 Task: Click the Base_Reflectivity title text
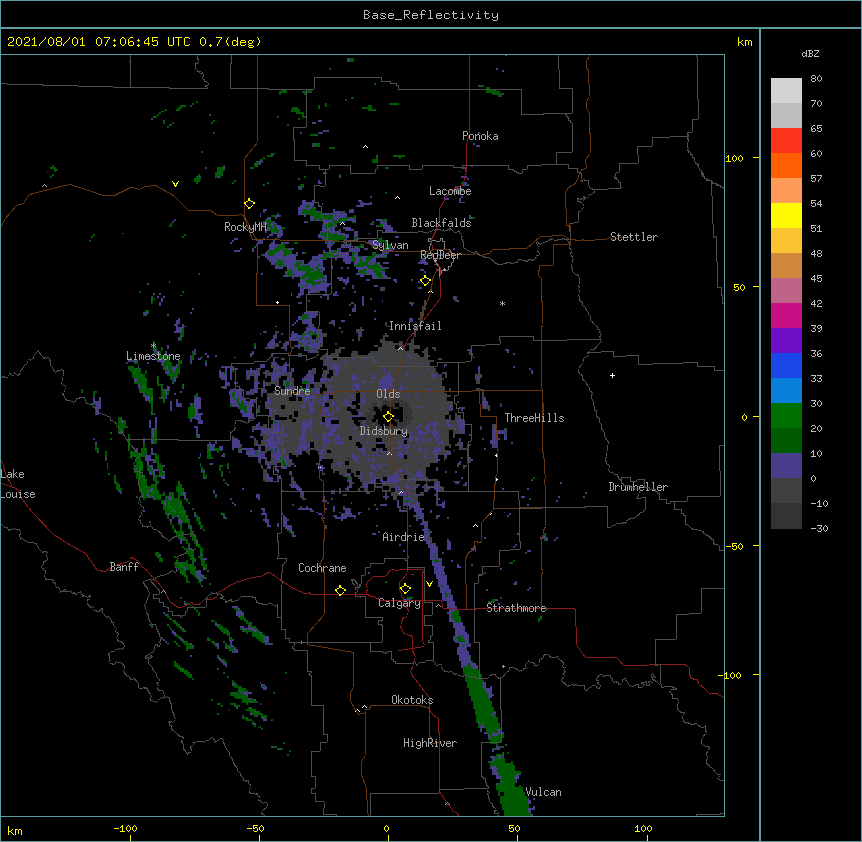click(431, 15)
